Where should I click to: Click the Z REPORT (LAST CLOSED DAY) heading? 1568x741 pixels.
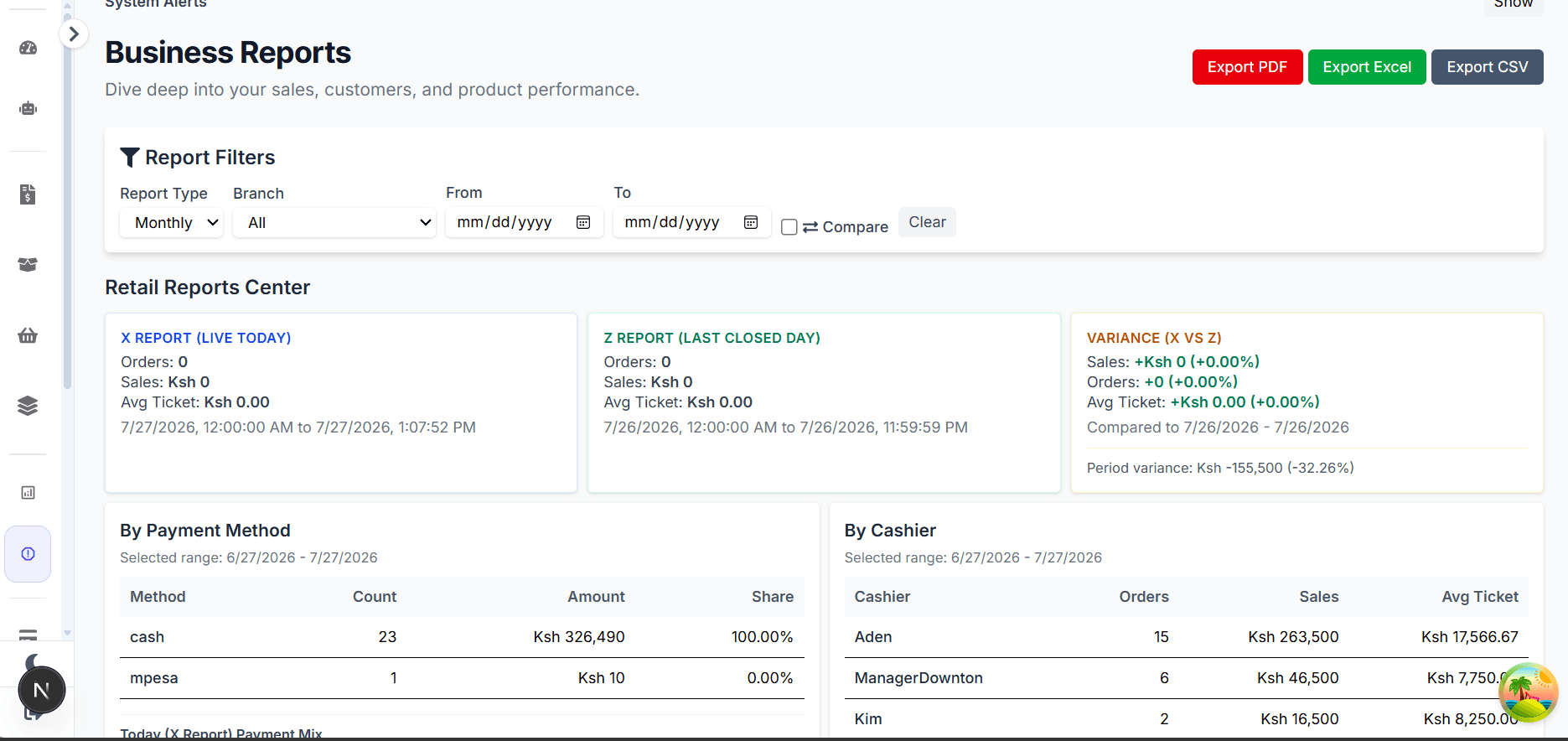coord(712,338)
